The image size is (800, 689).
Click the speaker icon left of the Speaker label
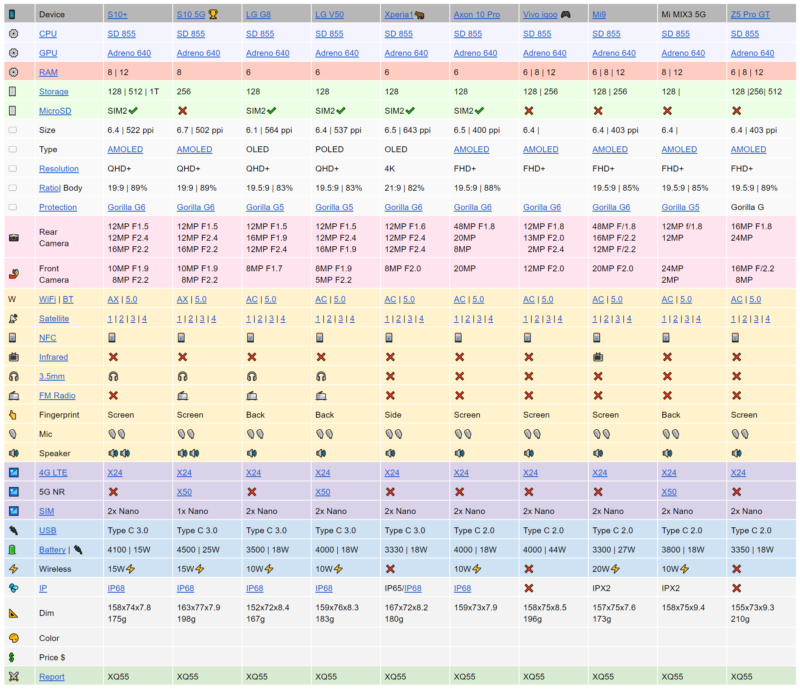[13, 452]
